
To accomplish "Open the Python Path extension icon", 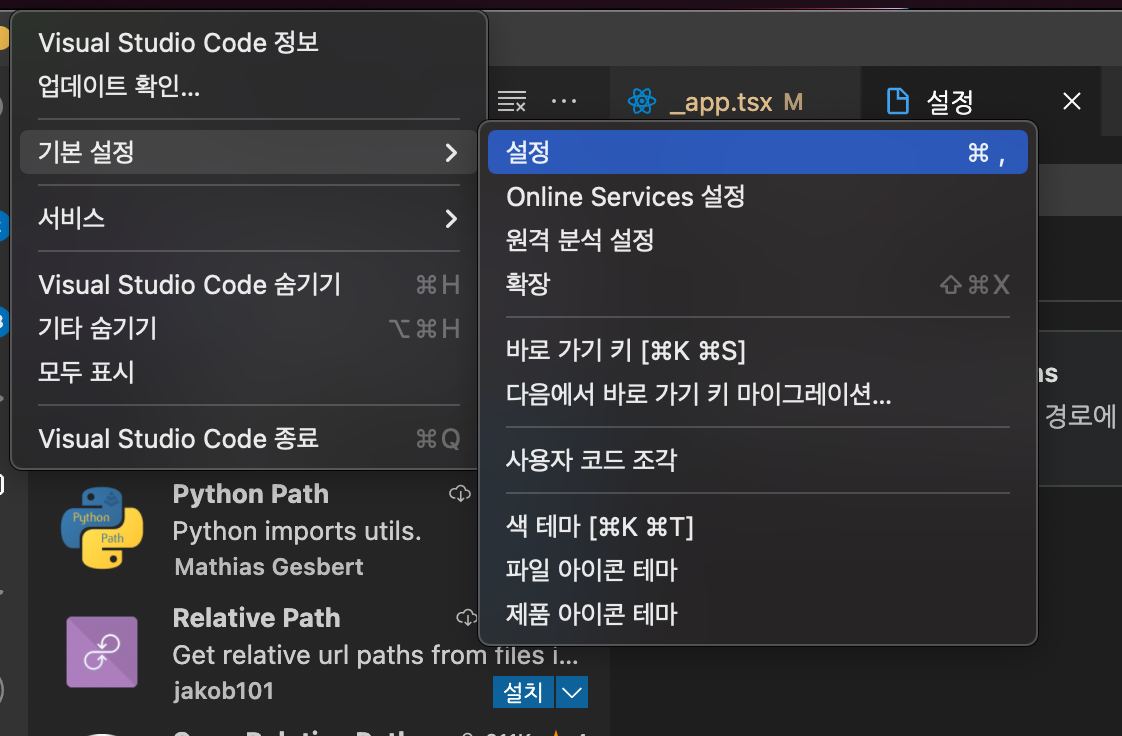I will click(102, 528).
